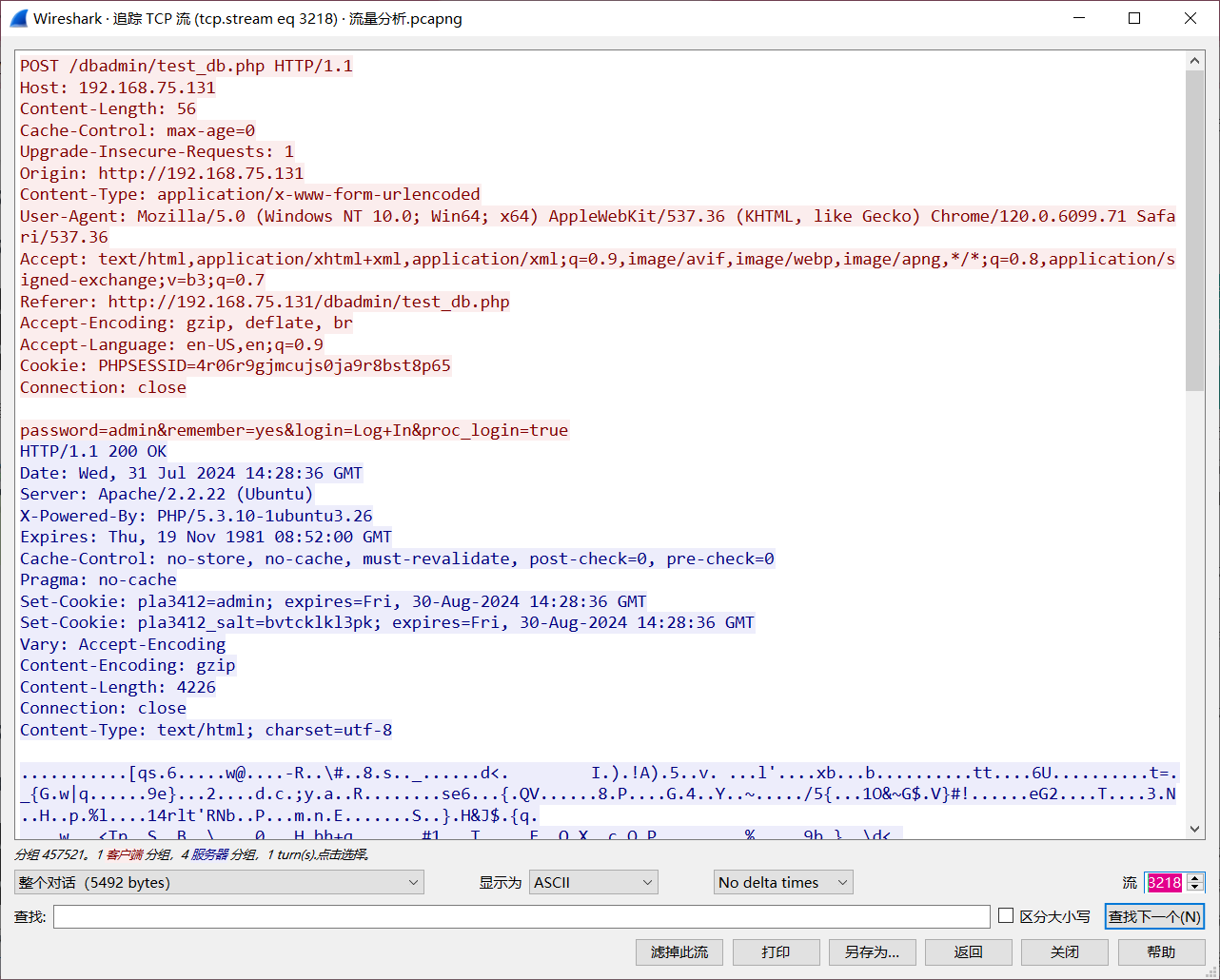The image size is (1220, 980).
Task: Click the Host: 192.168.75.131 line
Action: click(x=118, y=88)
